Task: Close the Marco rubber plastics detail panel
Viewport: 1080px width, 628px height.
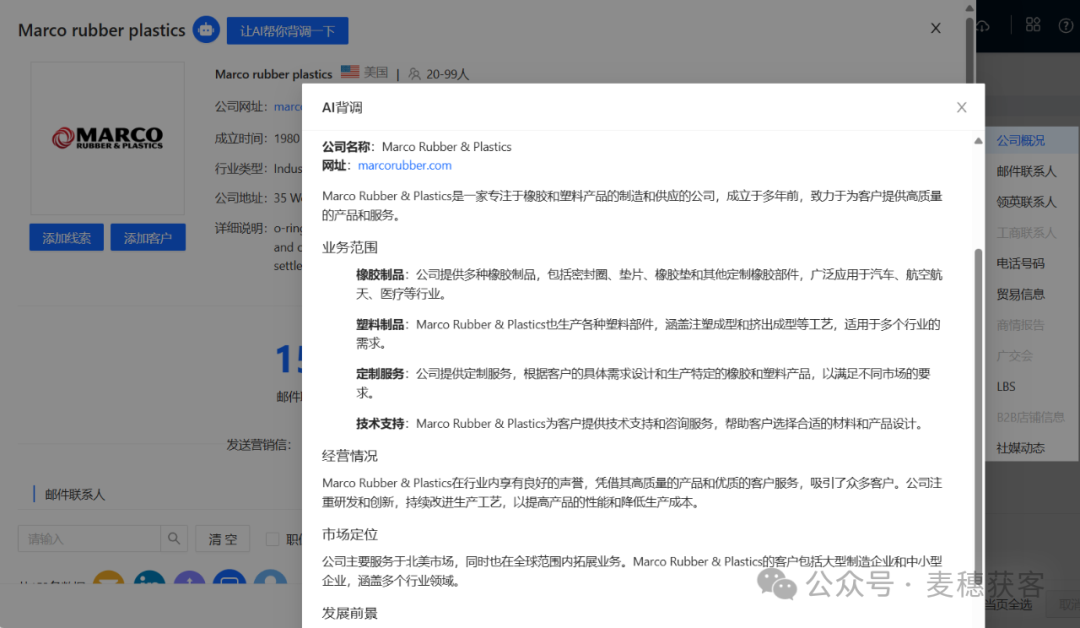Action: click(935, 28)
